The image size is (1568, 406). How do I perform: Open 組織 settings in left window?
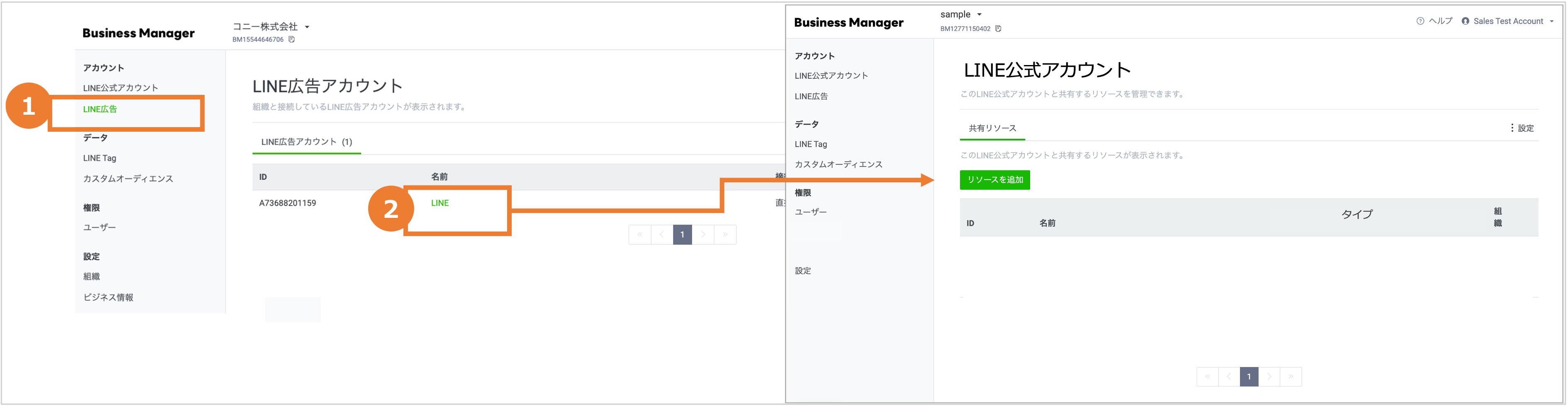coord(91,277)
